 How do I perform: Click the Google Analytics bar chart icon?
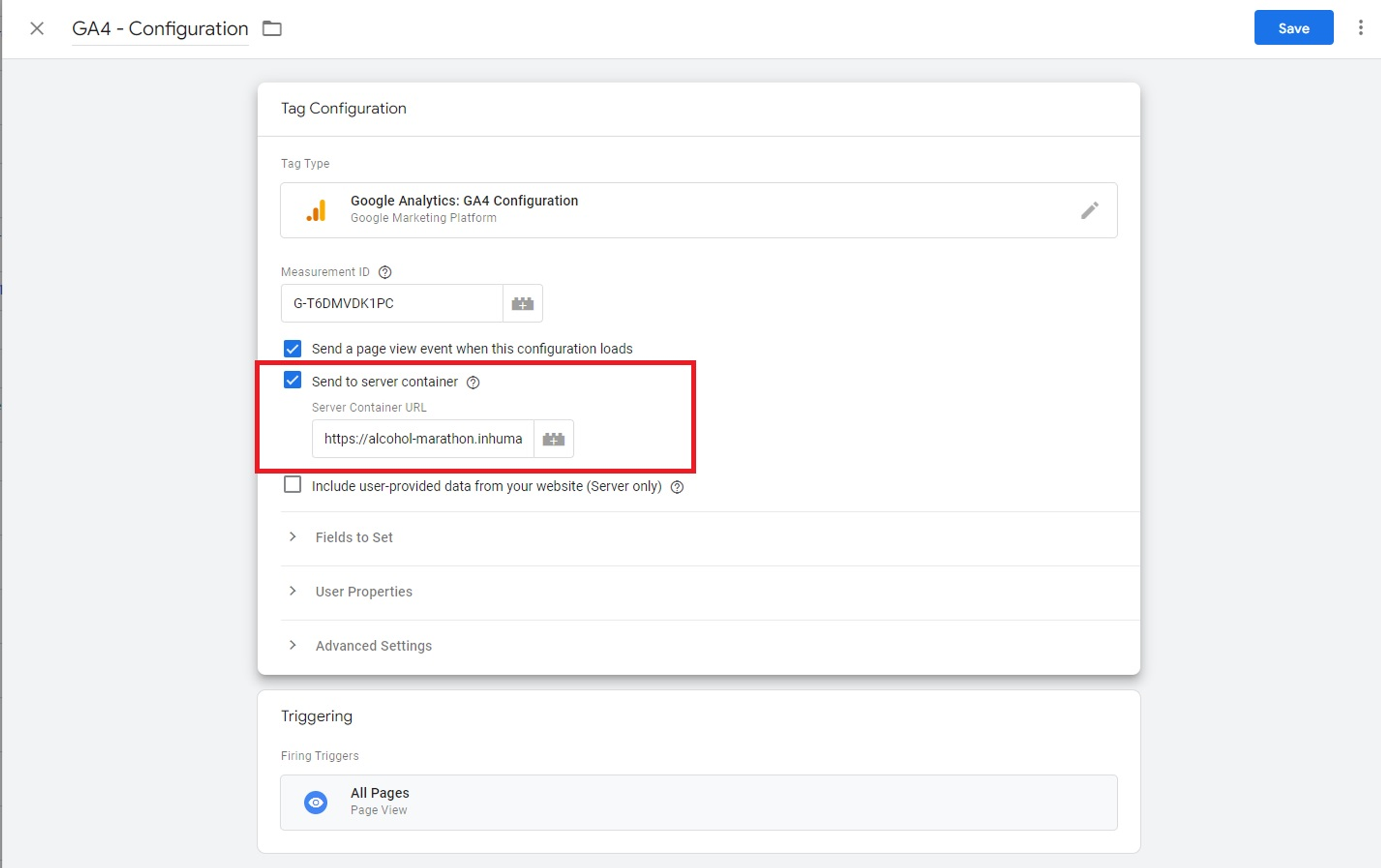[x=317, y=210]
